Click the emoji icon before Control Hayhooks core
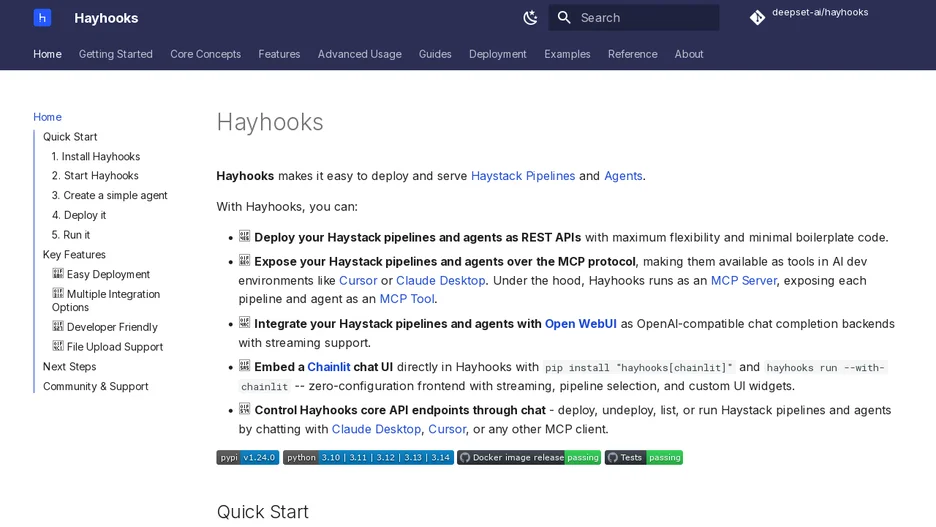This screenshot has width=936, height=527. coord(244,409)
